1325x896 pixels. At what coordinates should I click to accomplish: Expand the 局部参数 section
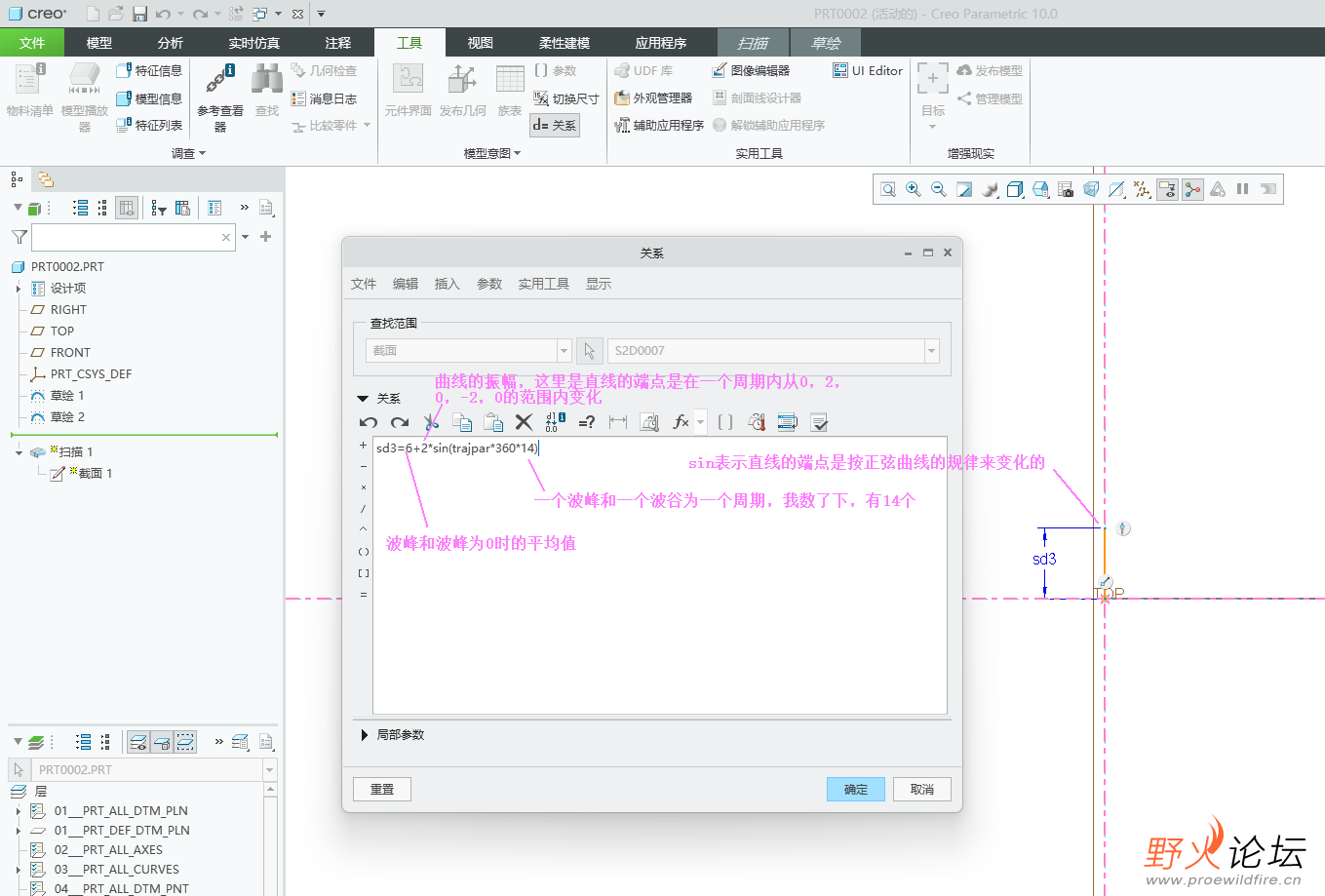tap(365, 735)
